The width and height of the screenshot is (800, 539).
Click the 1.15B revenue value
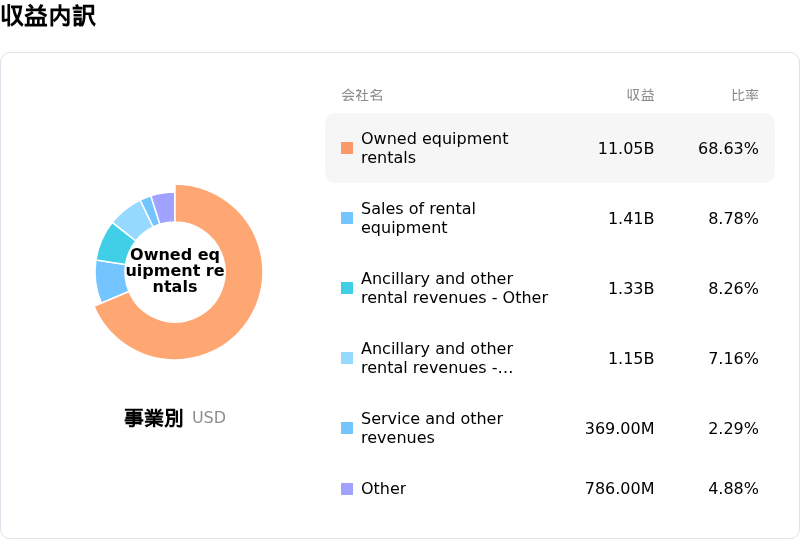631,358
